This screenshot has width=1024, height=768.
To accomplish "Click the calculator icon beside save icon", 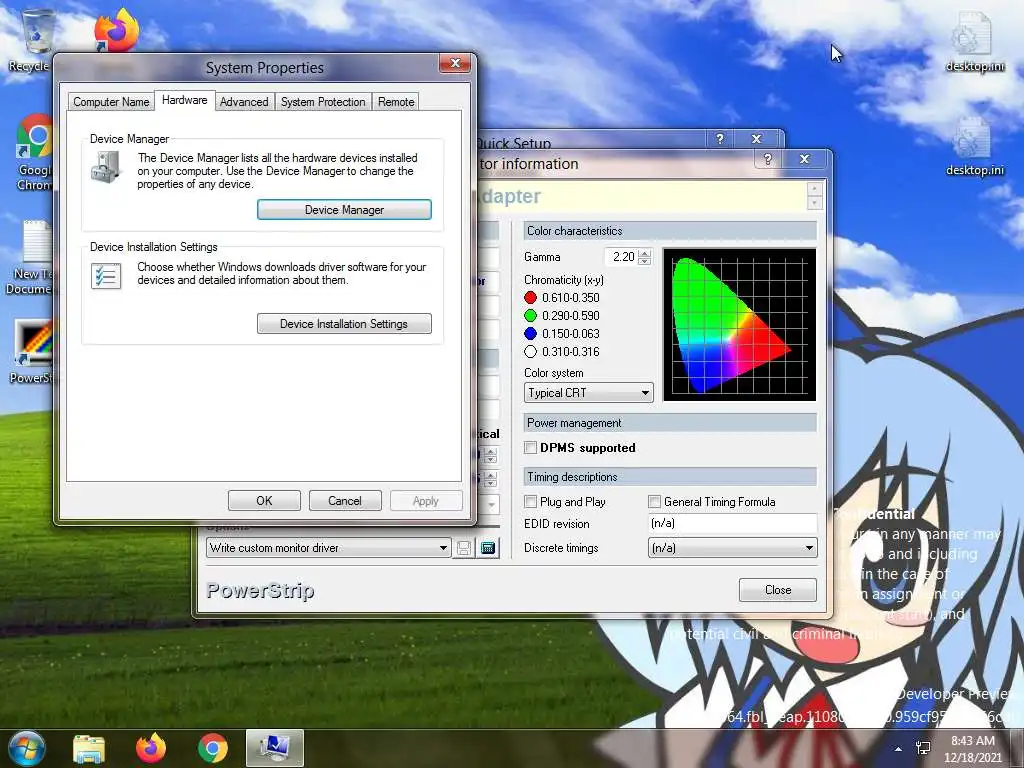I will pyautogui.click(x=488, y=548).
